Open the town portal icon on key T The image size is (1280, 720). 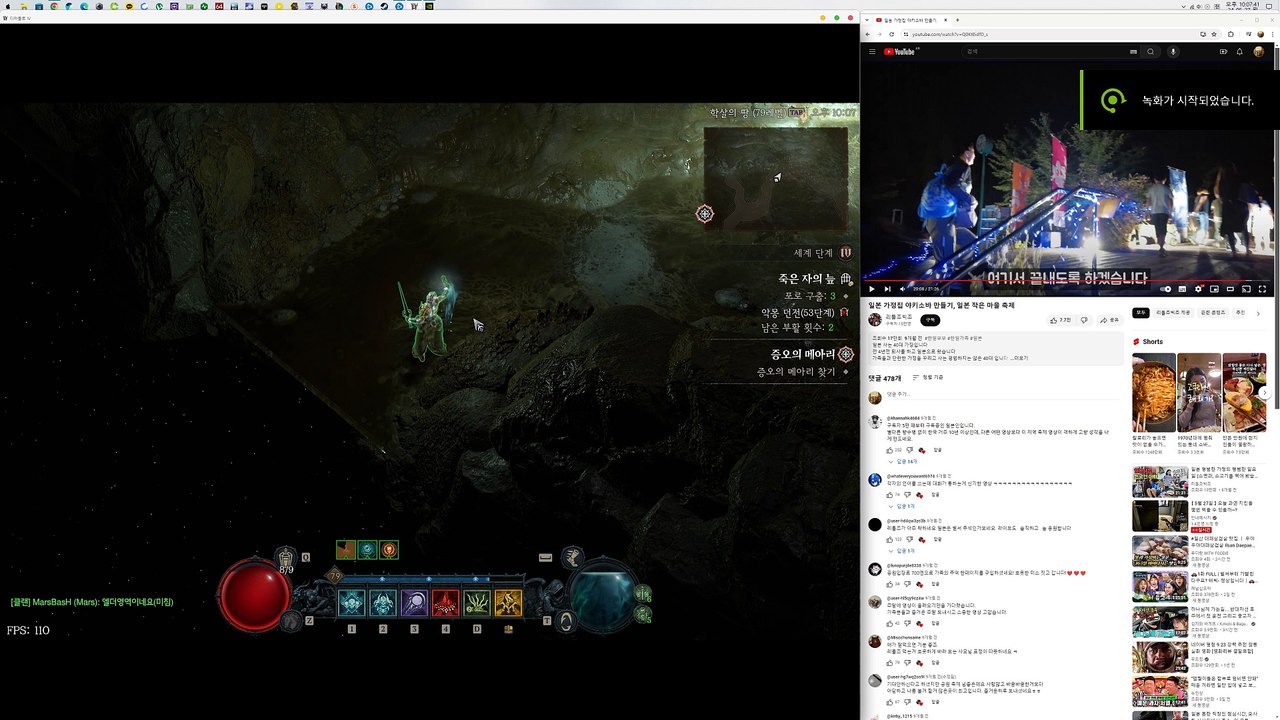[x=566, y=621]
